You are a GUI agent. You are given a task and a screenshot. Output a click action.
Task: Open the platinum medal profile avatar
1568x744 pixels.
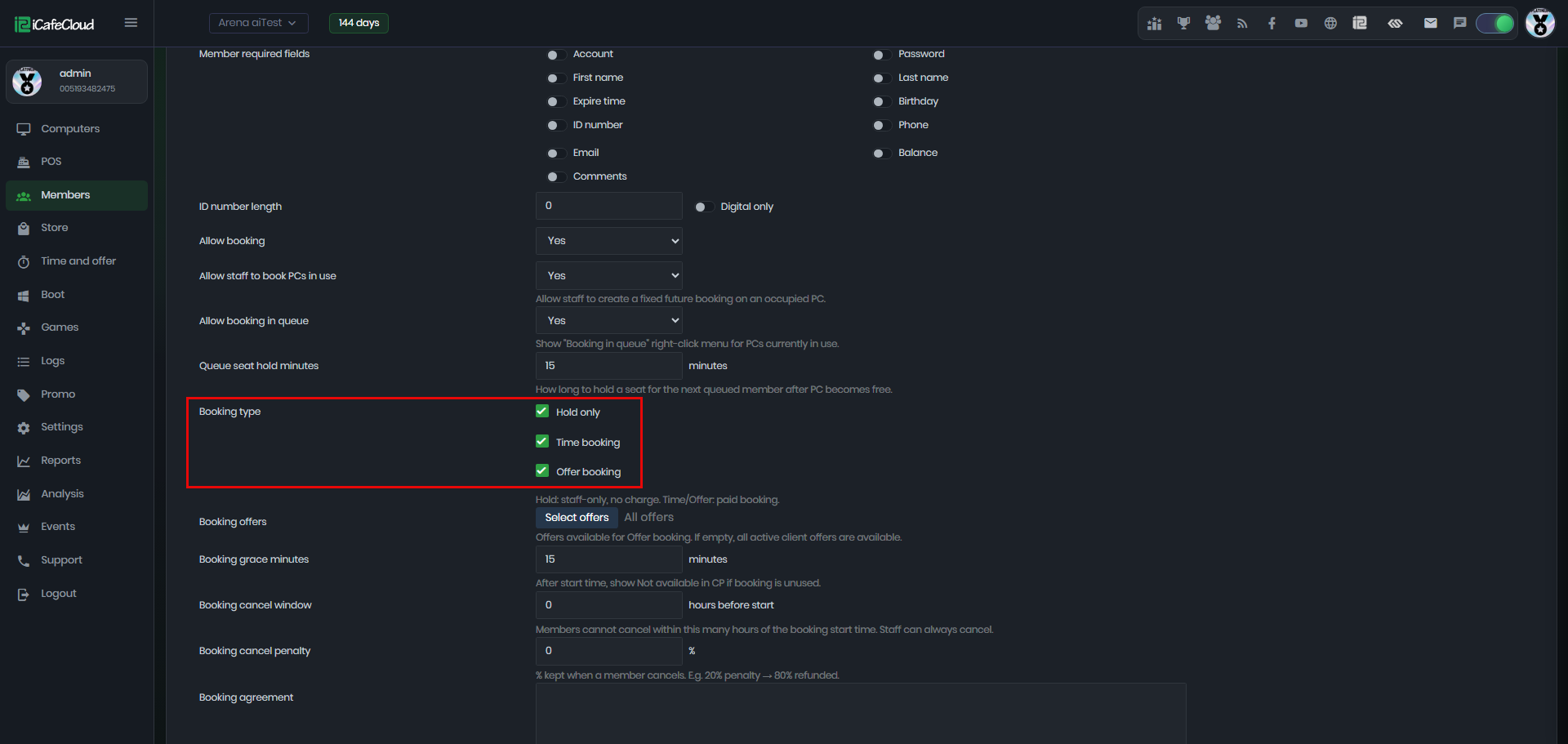pos(1540,23)
